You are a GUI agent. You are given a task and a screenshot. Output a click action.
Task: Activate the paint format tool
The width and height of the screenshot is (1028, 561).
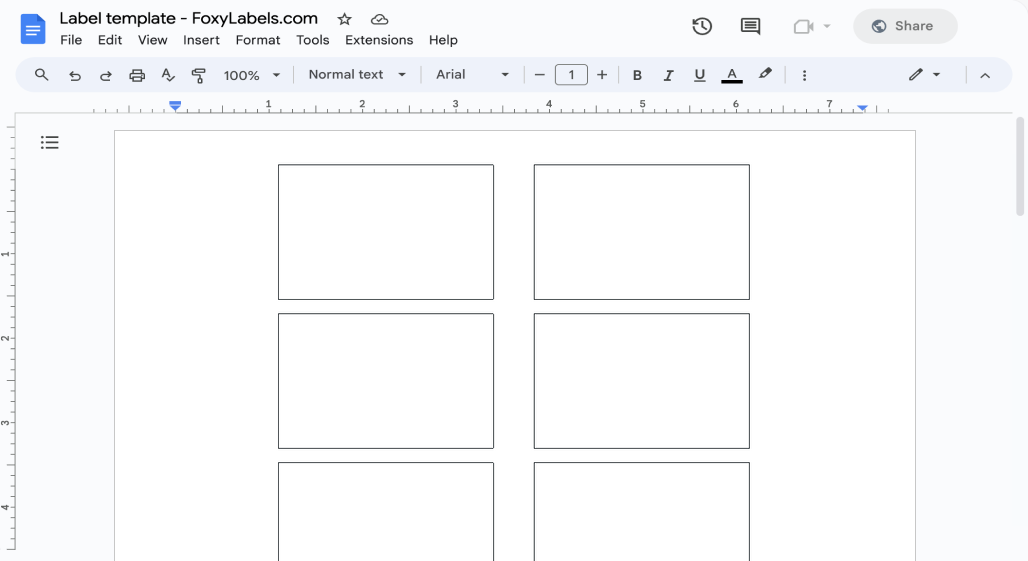tap(198, 75)
